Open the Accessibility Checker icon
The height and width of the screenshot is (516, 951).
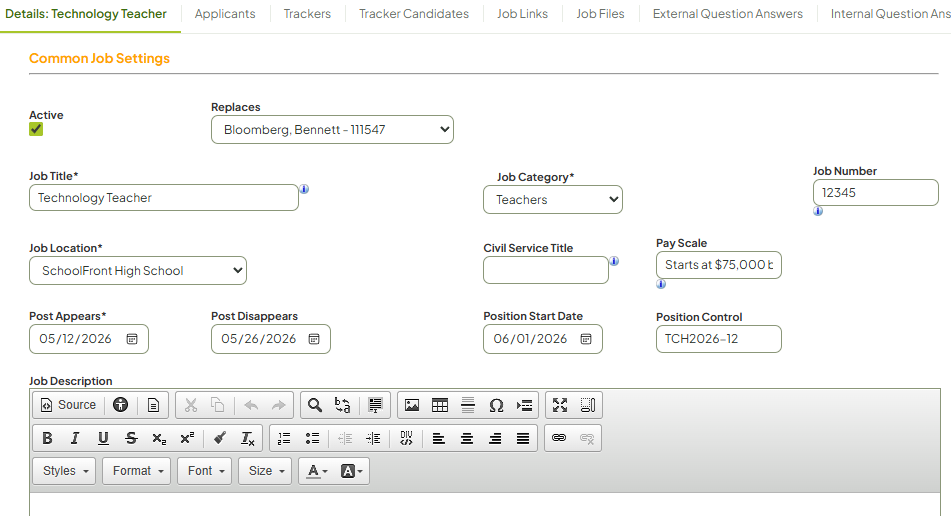tap(120, 405)
